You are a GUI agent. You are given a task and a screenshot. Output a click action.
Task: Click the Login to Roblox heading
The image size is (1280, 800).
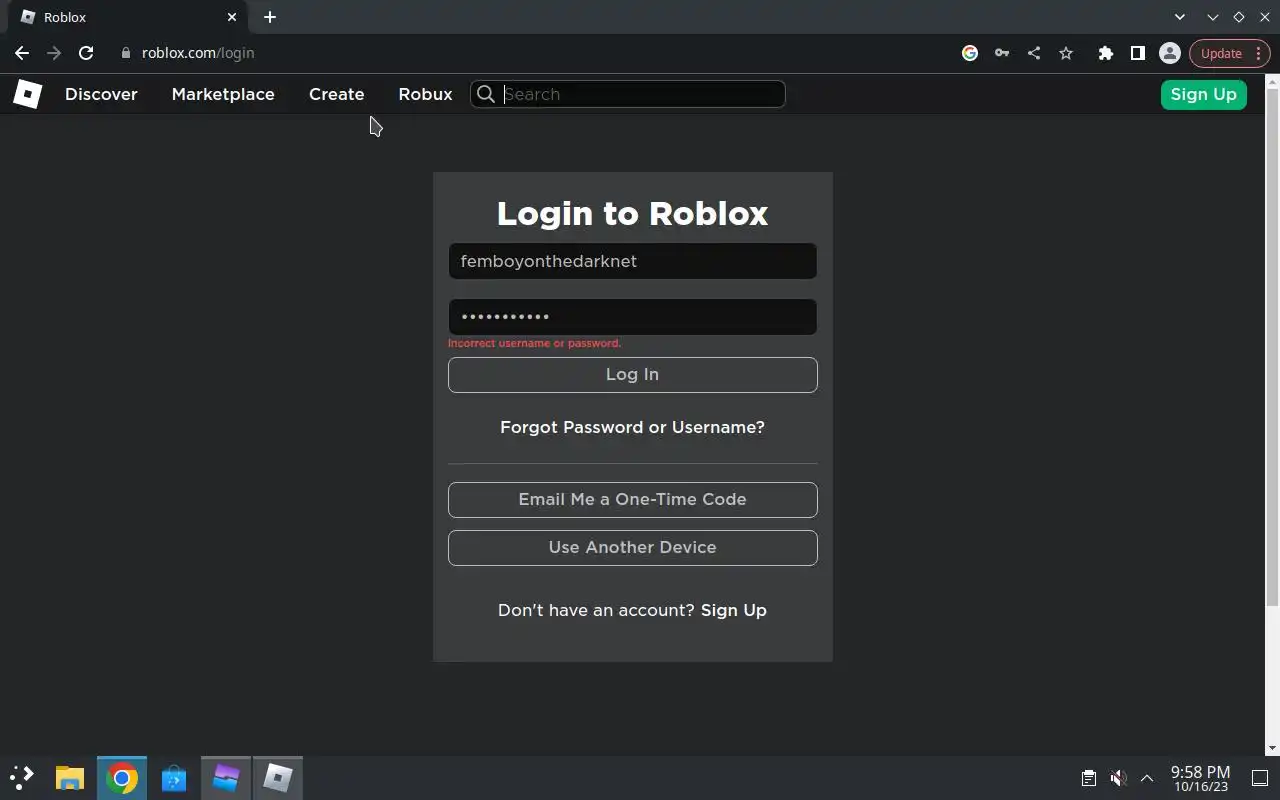point(632,213)
